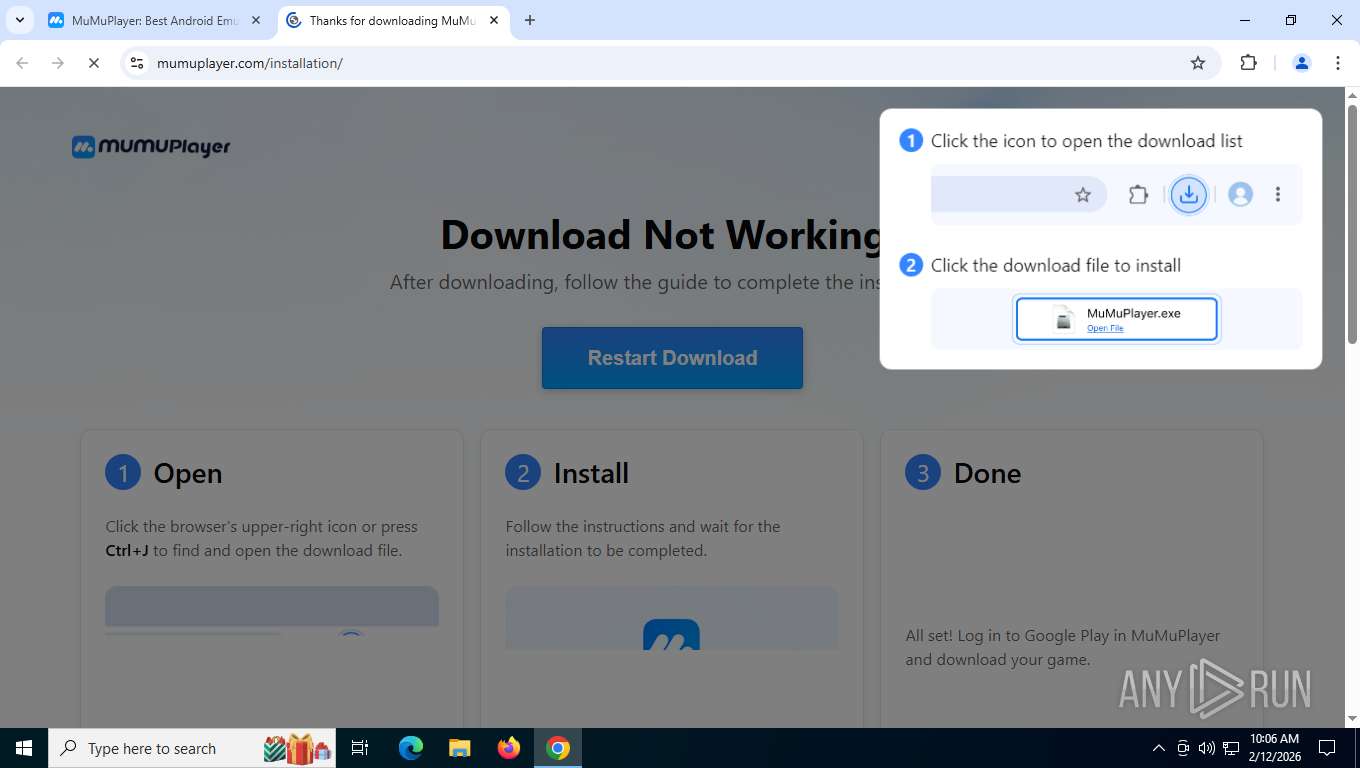Click the Open step heading
The height and width of the screenshot is (768, 1360).
click(188, 473)
